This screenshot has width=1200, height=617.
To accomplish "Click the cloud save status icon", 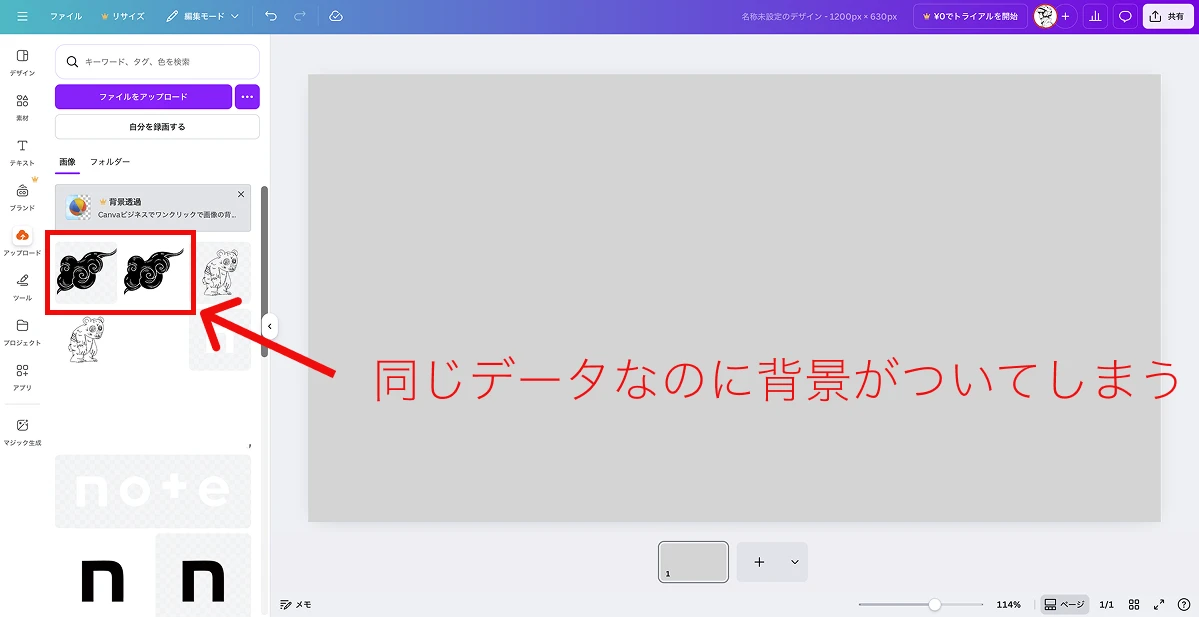I will pos(336,17).
